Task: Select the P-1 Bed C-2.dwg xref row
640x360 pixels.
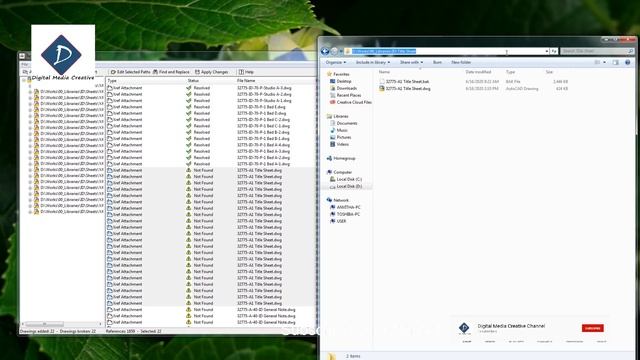Action: click(211, 120)
